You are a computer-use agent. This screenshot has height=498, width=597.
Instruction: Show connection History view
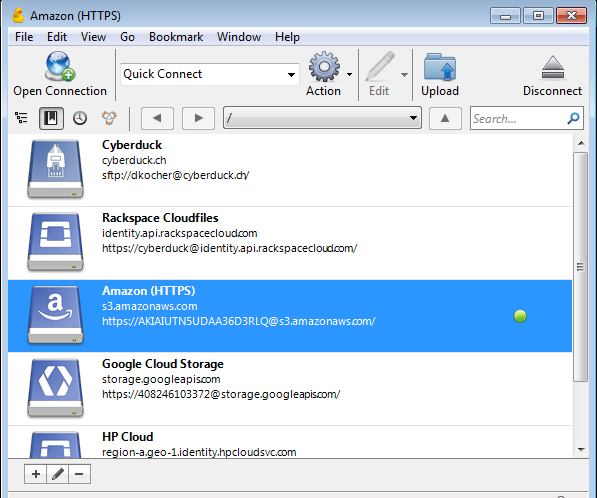[80, 118]
